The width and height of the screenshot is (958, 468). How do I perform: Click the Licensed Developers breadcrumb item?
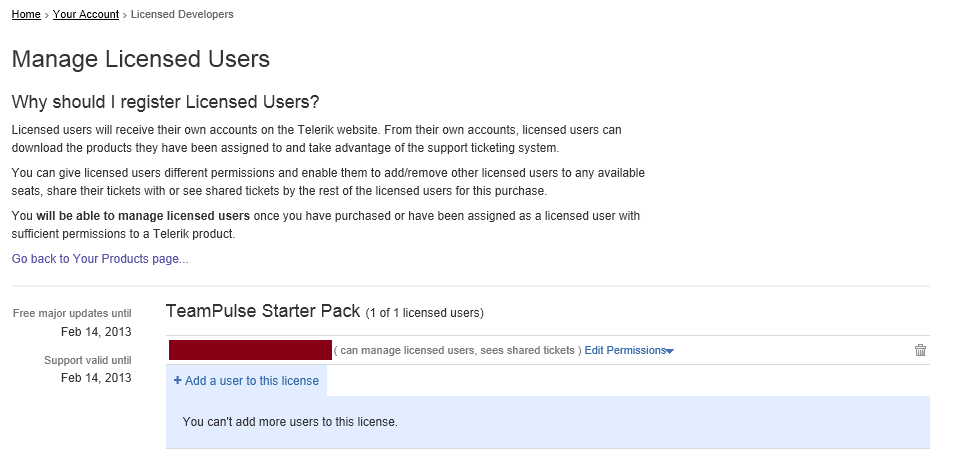(182, 14)
